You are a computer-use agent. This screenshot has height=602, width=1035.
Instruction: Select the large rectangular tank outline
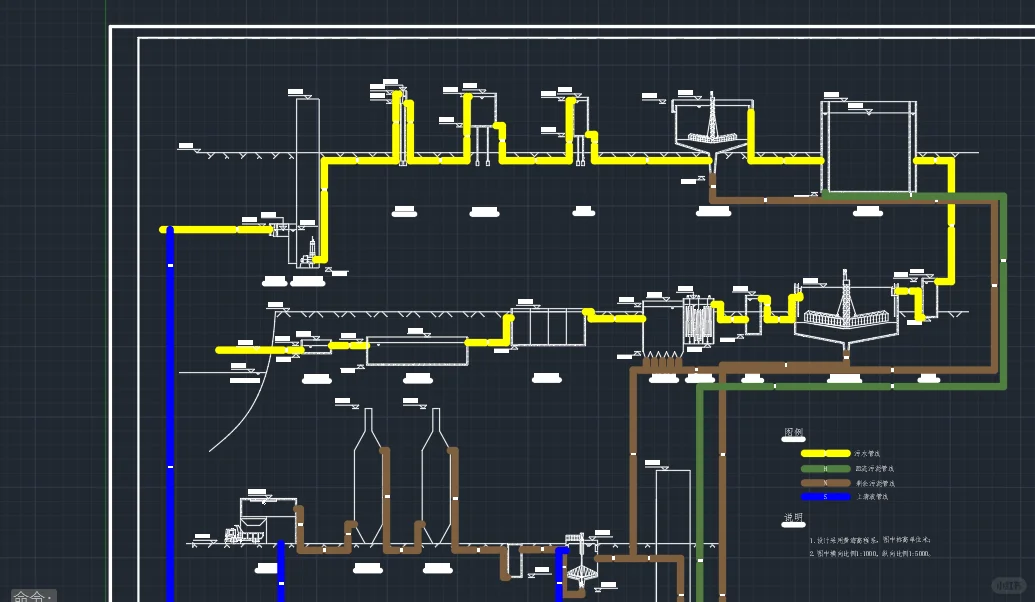[869, 147]
